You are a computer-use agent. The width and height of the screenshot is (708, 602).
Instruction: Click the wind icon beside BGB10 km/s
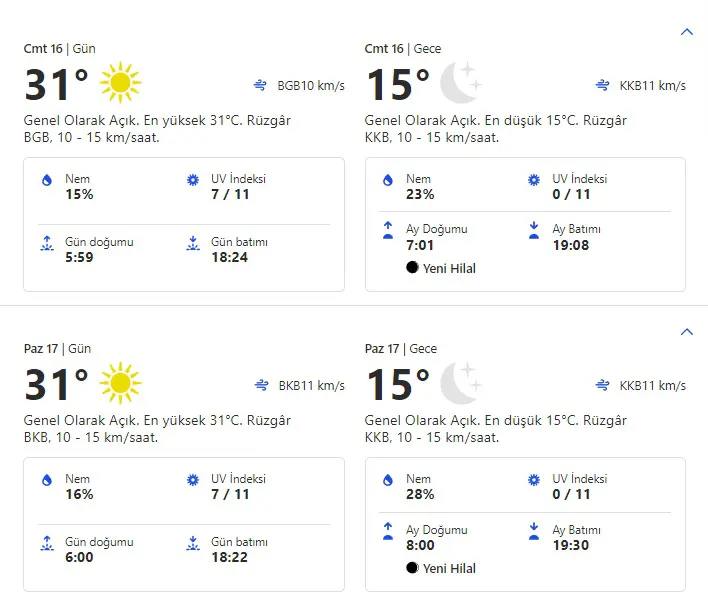tap(262, 86)
